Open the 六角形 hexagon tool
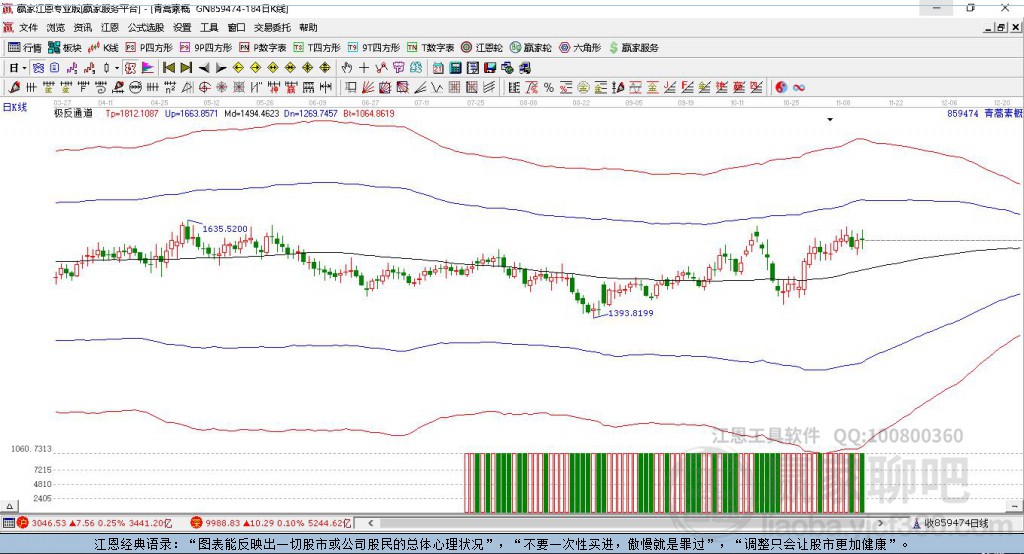The image size is (1024, 554). (x=579, y=47)
